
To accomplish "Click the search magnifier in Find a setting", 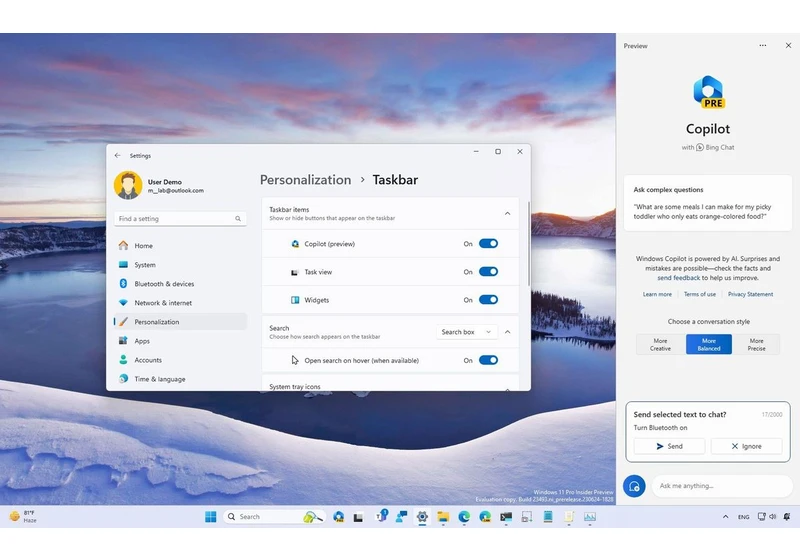I will click(x=238, y=218).
